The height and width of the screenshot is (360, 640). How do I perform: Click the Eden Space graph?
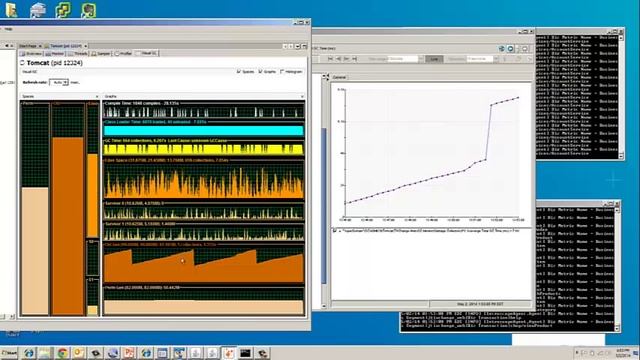click(204, 180)
